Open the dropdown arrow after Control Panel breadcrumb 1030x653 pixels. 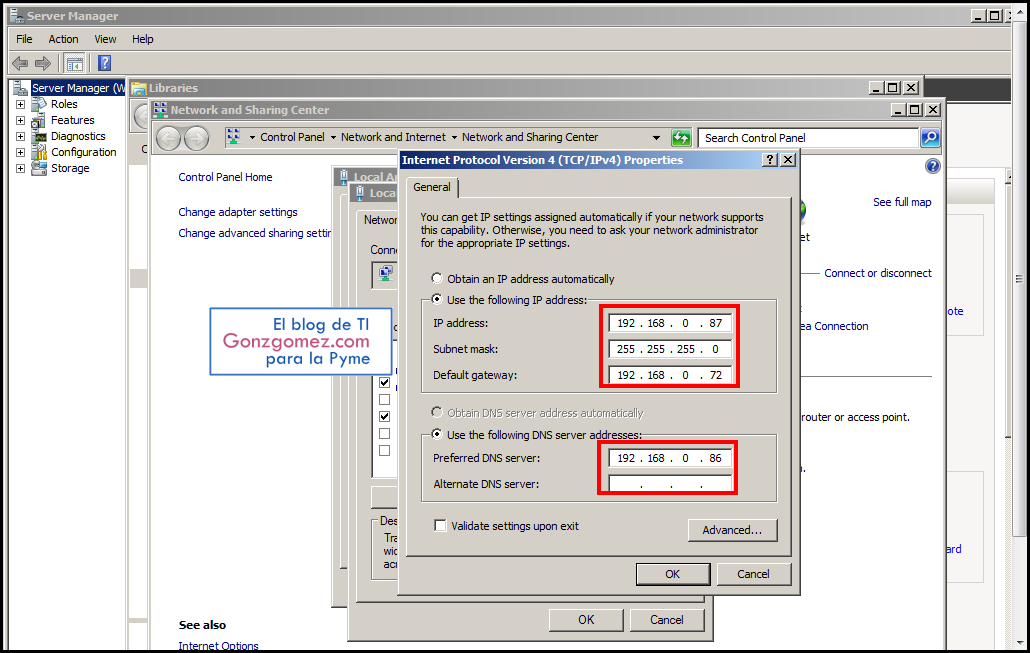pos(333,137)
